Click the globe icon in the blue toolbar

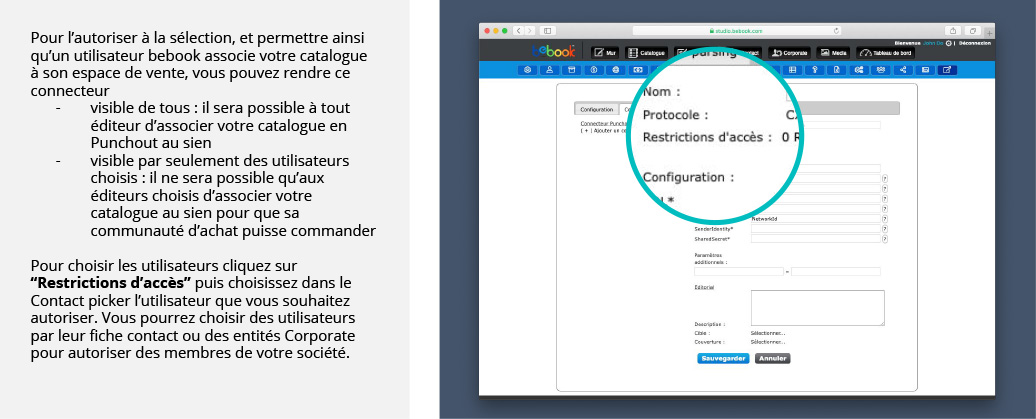pyautogui.click(x=615, y=70)
